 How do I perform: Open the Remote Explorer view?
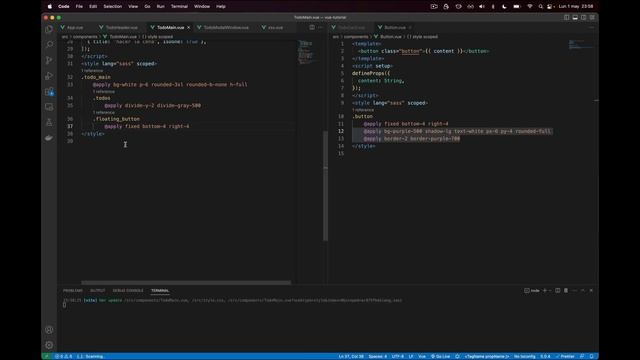point(49,107)
